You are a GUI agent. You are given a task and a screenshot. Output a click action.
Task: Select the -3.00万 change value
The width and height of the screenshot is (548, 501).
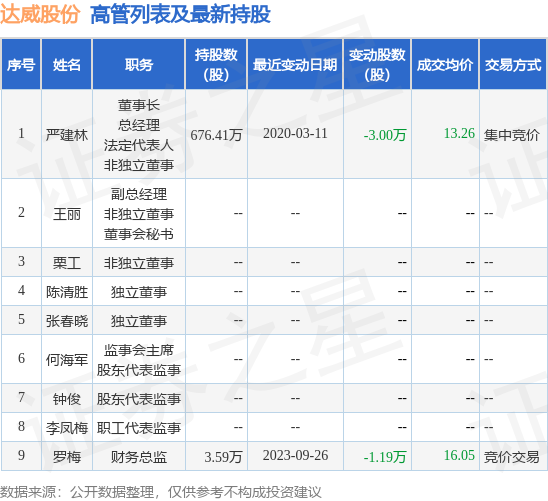tap(385, 135)
